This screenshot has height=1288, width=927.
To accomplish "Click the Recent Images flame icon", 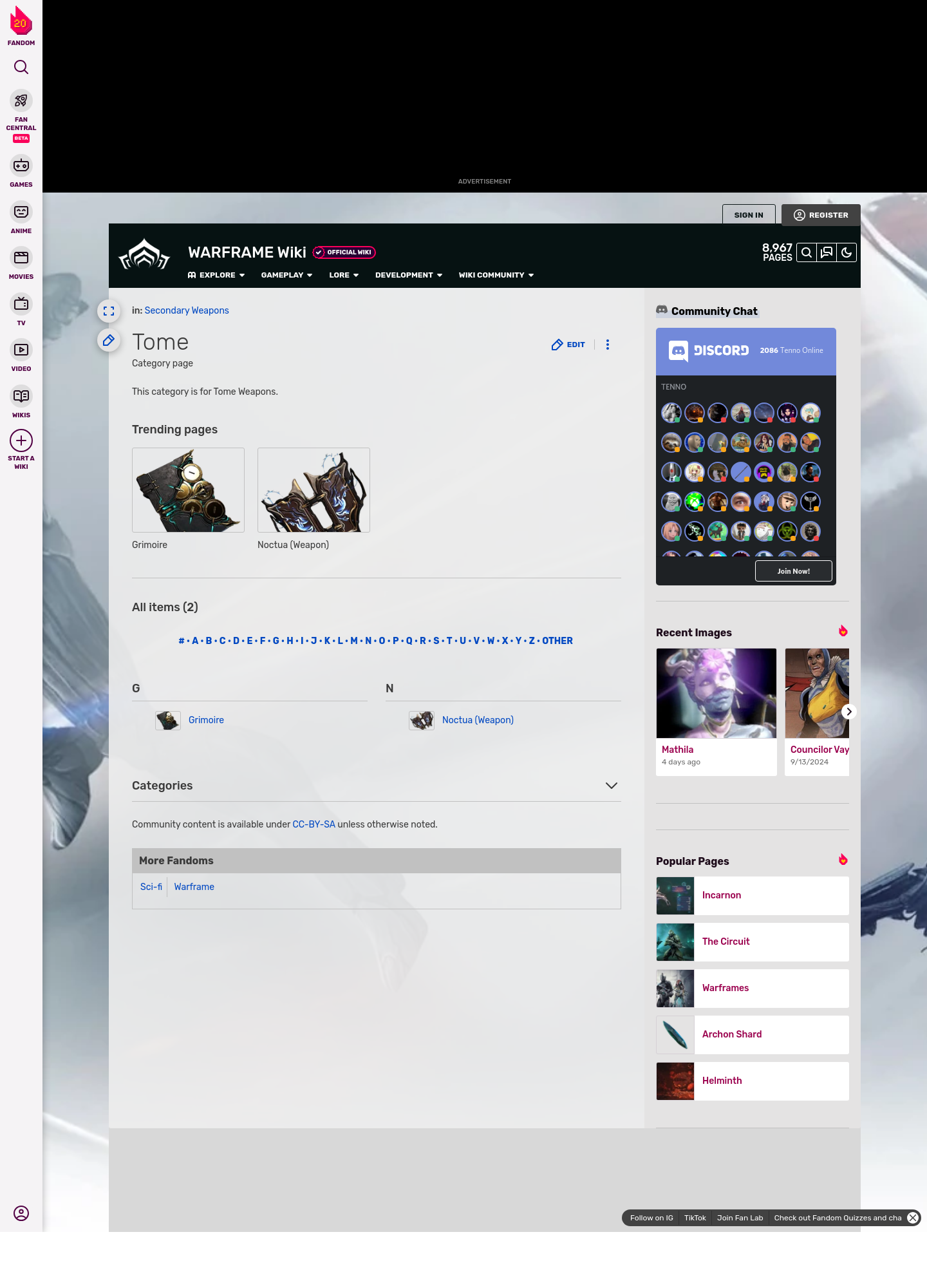I will [x=843, y=631].
